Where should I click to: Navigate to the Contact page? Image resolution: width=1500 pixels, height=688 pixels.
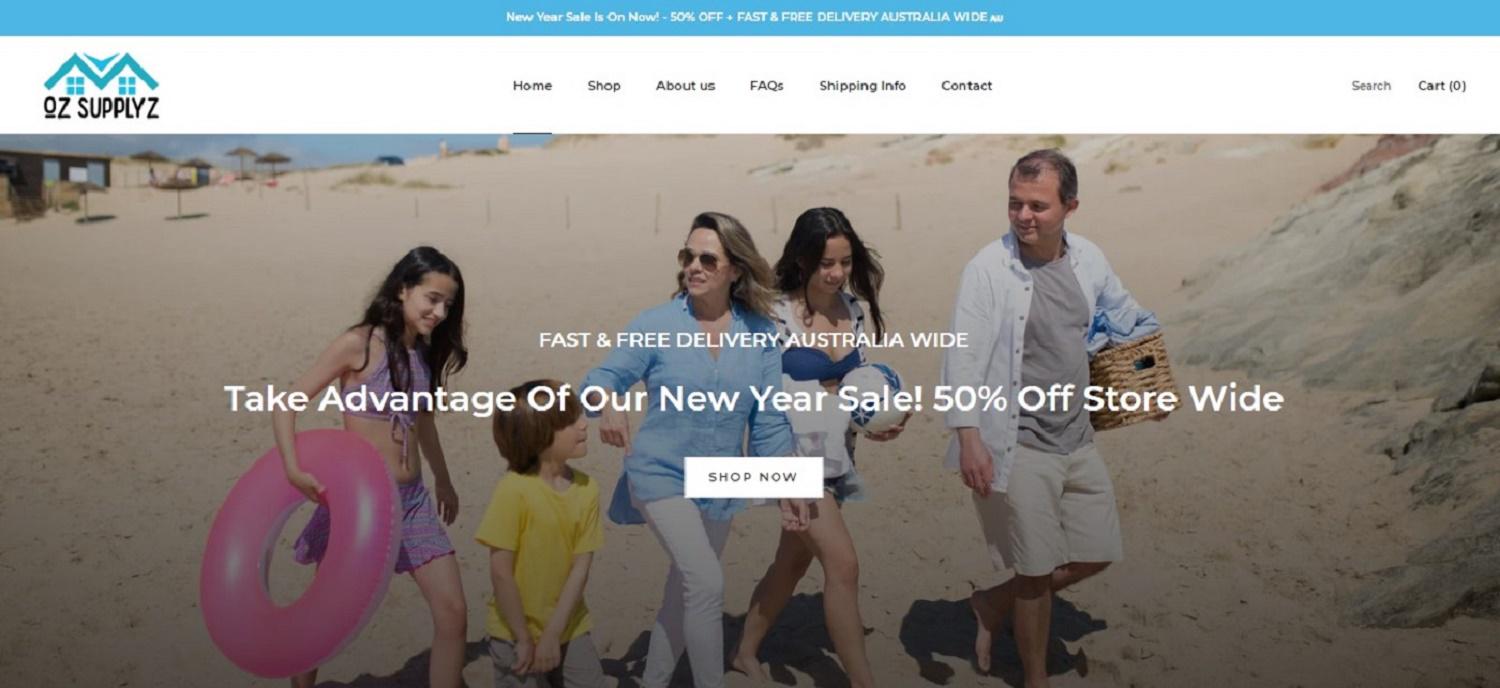[966, 86]
